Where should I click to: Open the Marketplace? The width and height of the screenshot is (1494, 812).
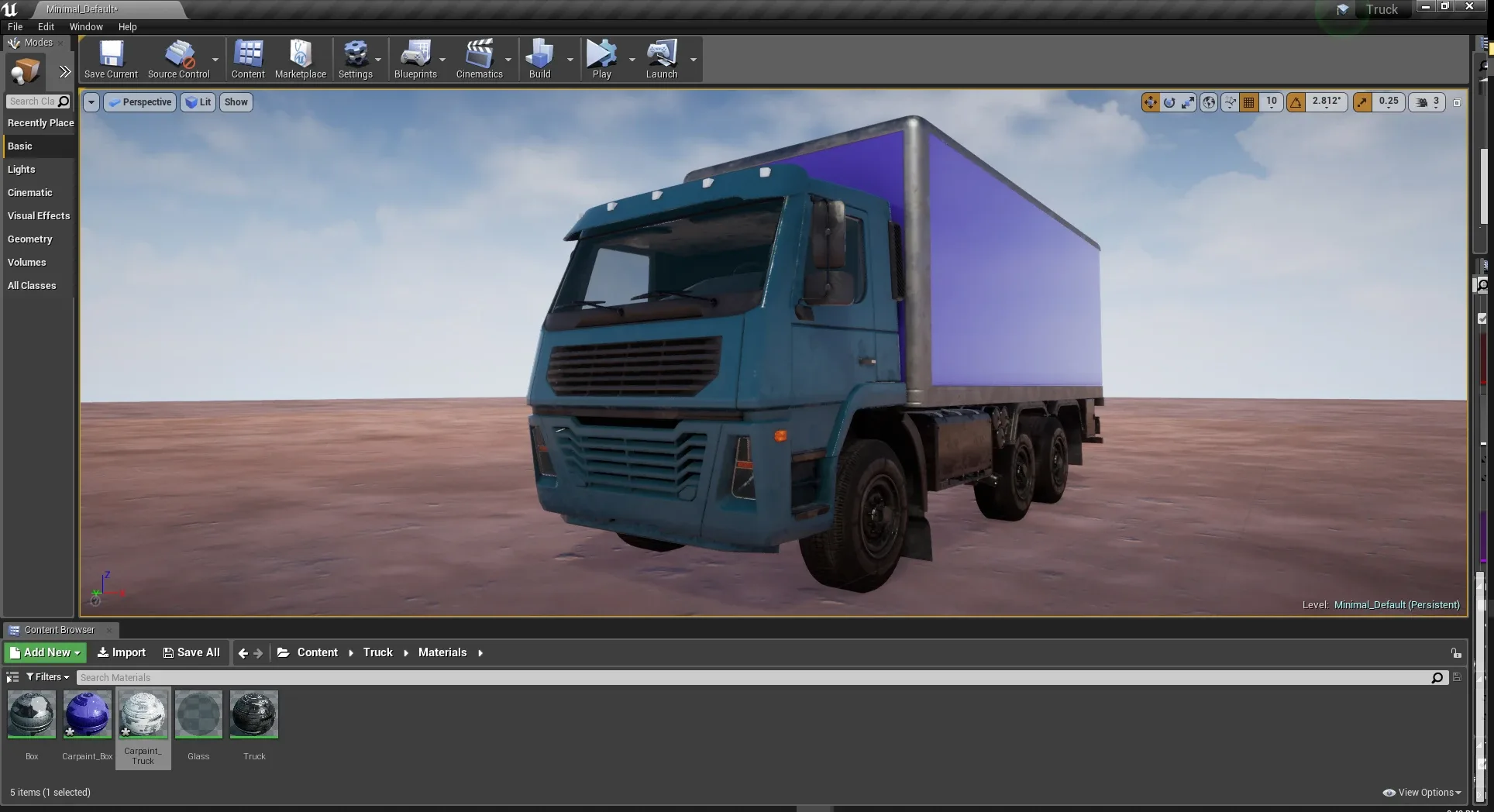click(301, 59)
